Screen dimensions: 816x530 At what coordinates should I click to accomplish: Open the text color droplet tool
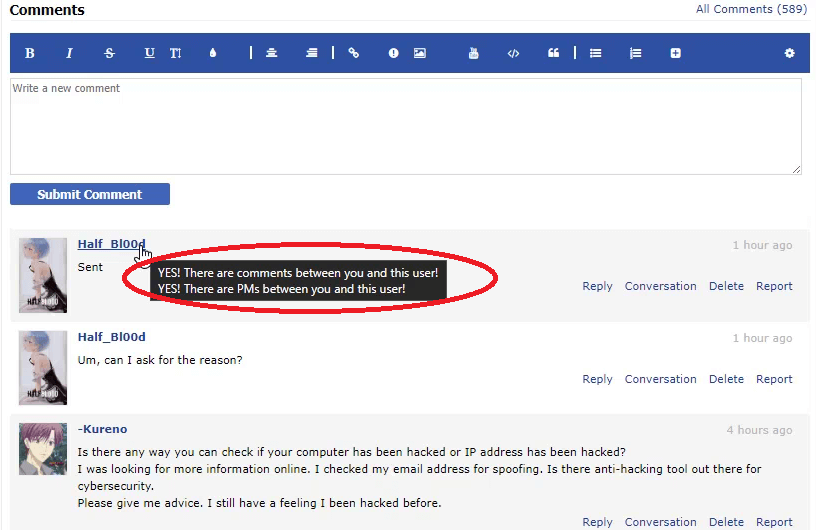(213, 53)
